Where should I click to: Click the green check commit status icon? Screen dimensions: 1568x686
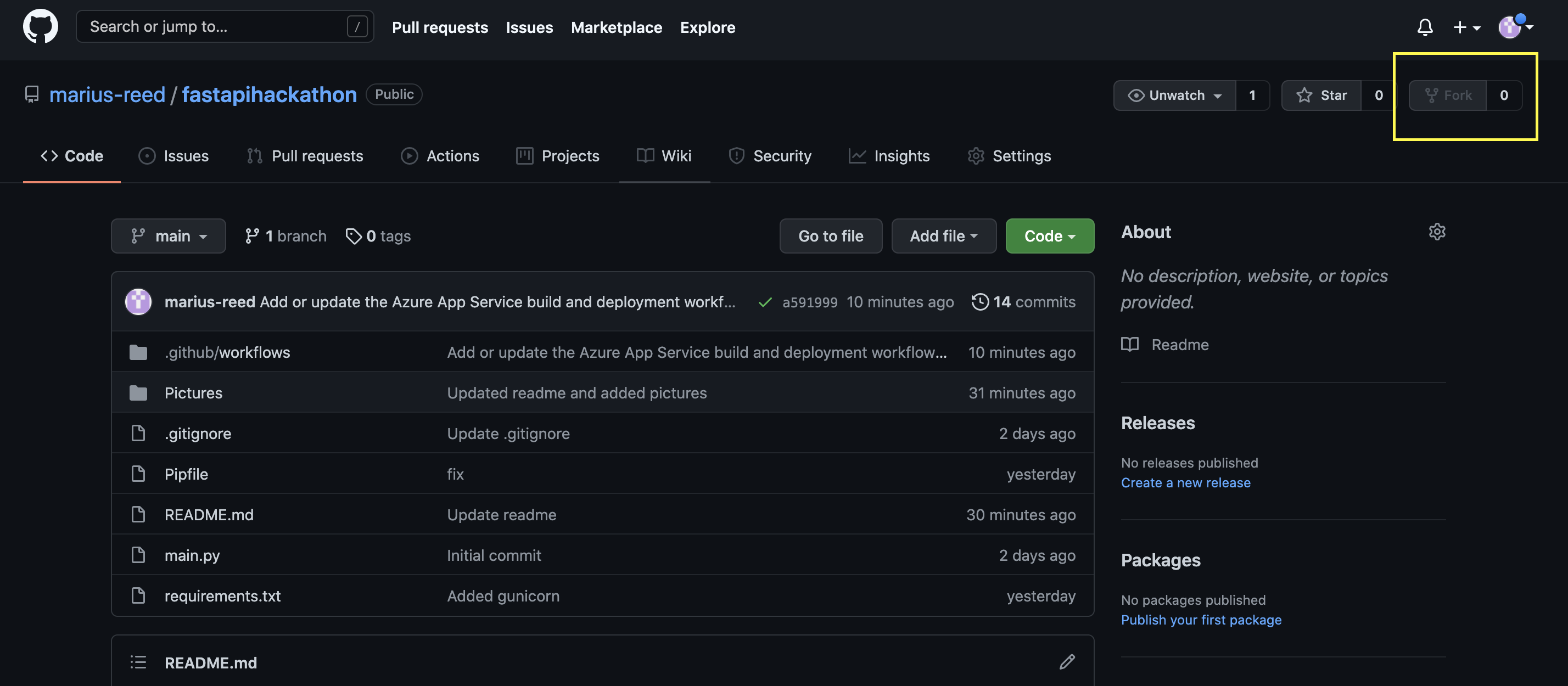tap(765, 302)
